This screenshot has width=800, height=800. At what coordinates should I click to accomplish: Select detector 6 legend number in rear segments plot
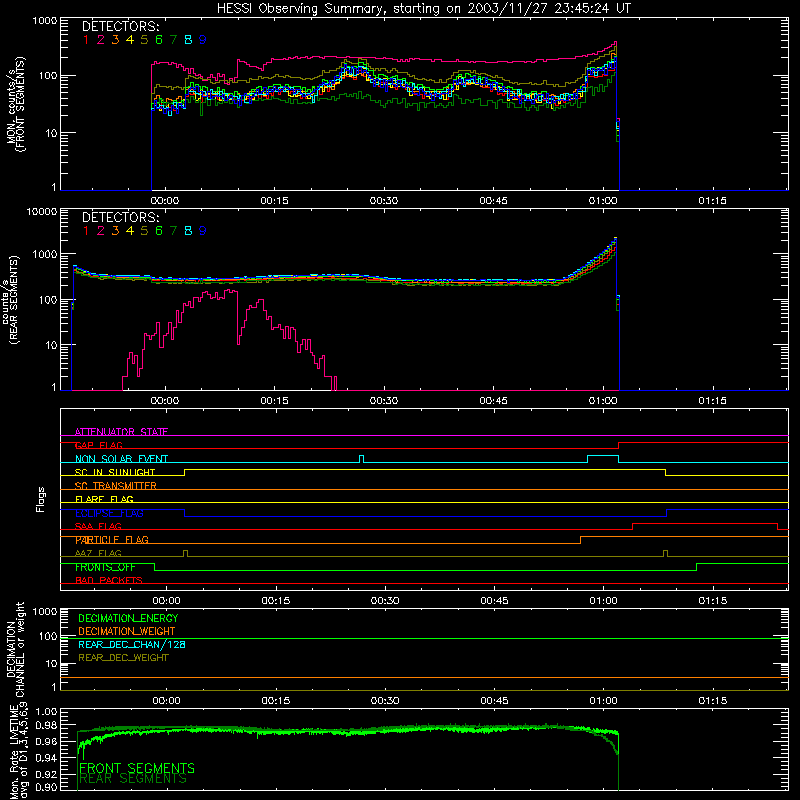coord(159,231)
